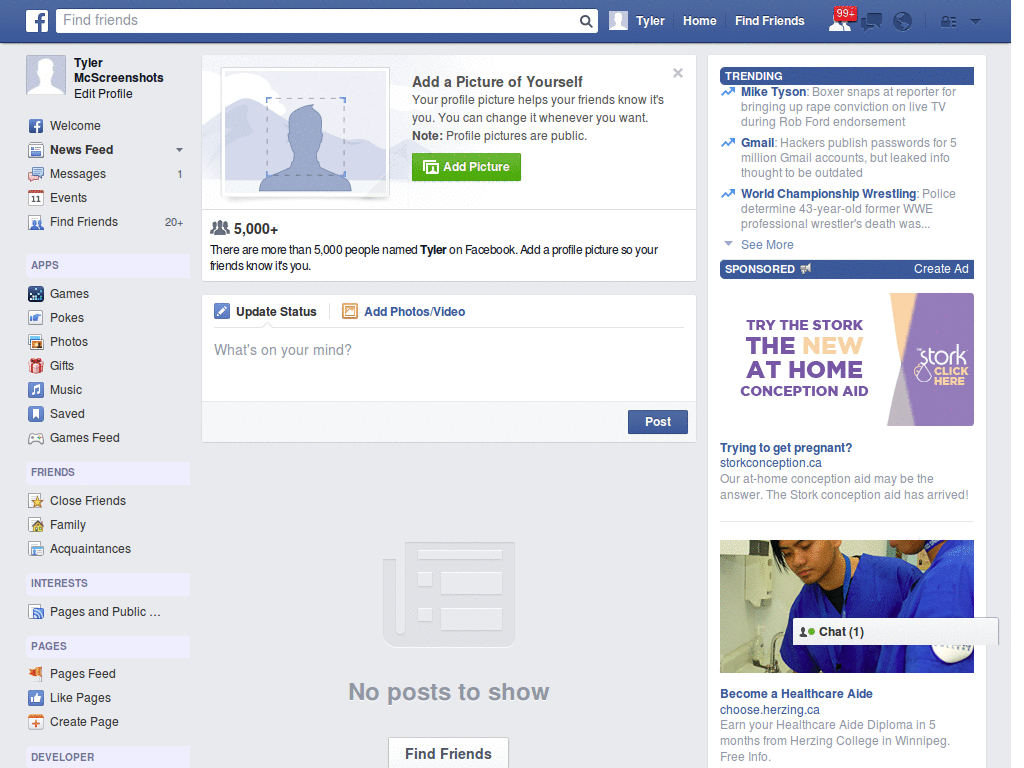This screenshot has width=1024, height=768.
Task: Open the Music app icon
Action: (x=36, y=390)
